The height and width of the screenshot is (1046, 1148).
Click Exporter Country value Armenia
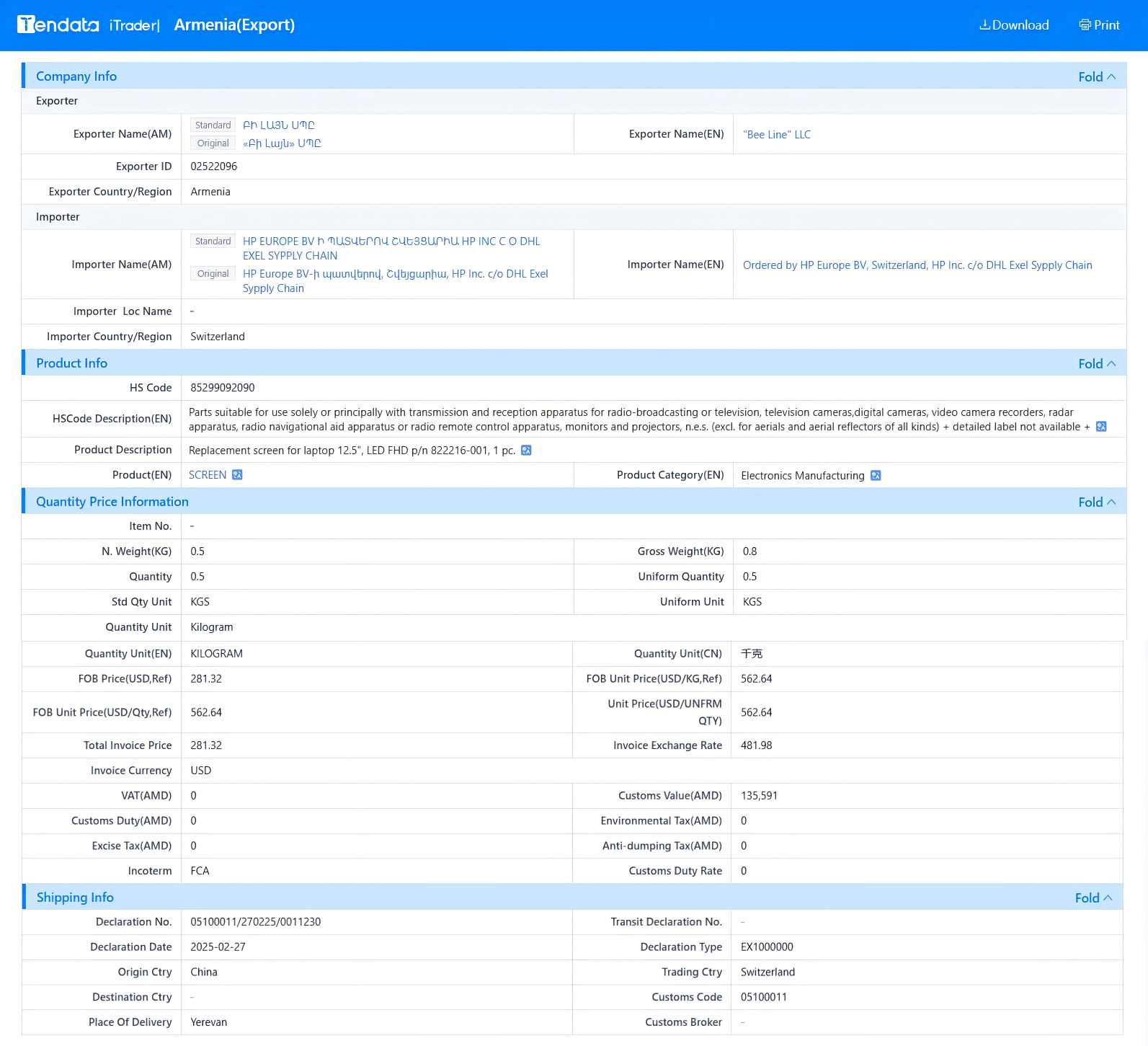point(210,192)
